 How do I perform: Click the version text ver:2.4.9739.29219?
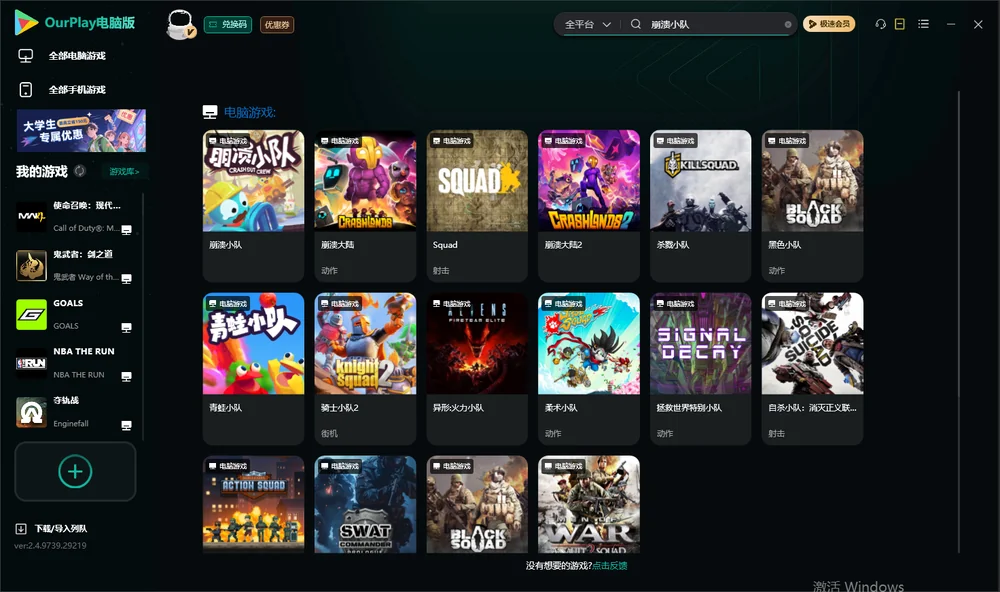50,545
